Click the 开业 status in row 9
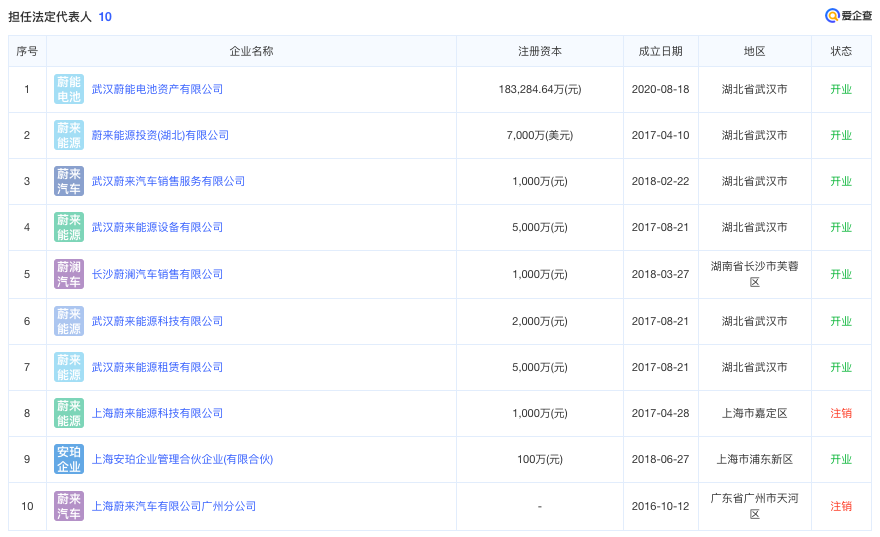Screen dimensions: 880x537 click(x=841, y=460)
